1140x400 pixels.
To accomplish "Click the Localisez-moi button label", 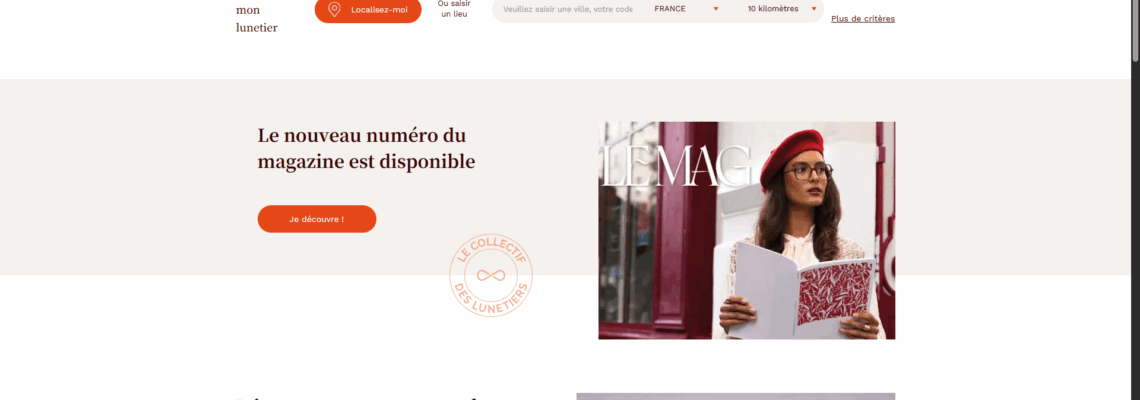I will (x=380, y=9).
